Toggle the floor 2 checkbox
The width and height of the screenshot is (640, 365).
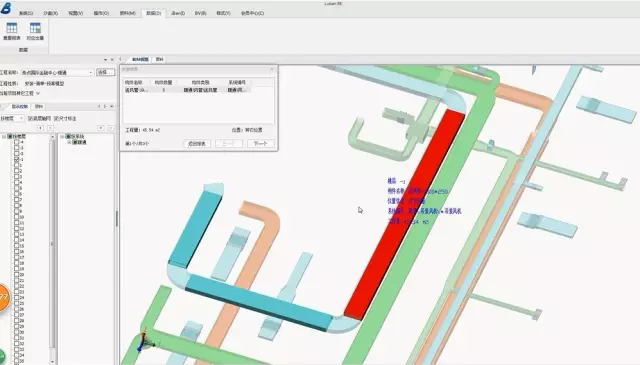click(17, 171)
